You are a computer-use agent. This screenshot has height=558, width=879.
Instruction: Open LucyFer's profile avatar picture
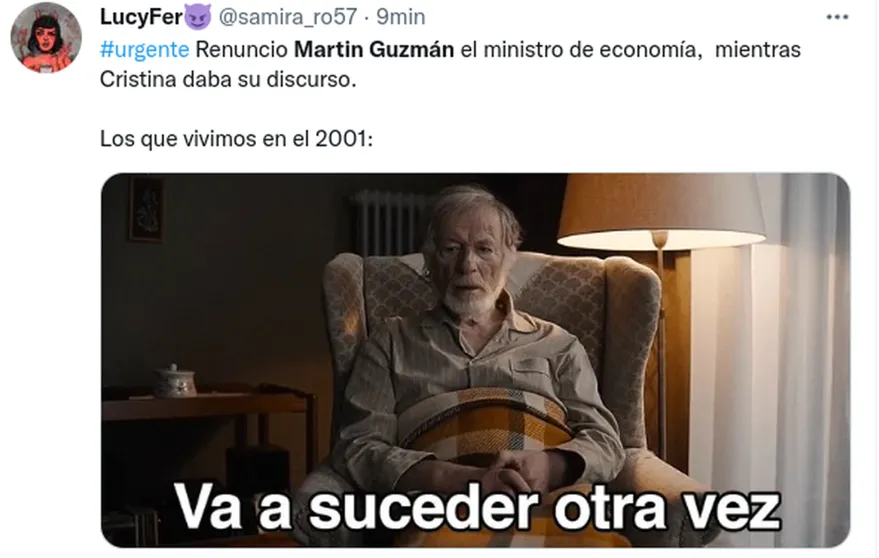tap(47, 38)
